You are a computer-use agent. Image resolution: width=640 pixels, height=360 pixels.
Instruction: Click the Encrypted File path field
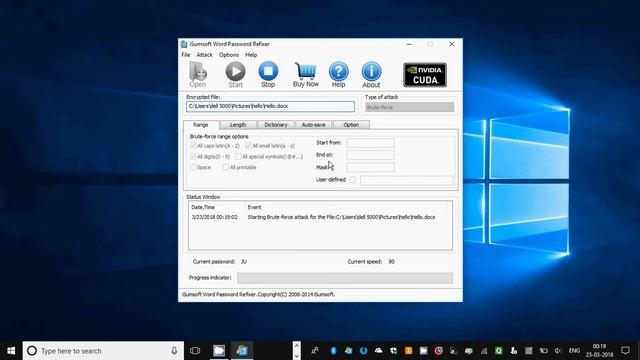(270, 107)
